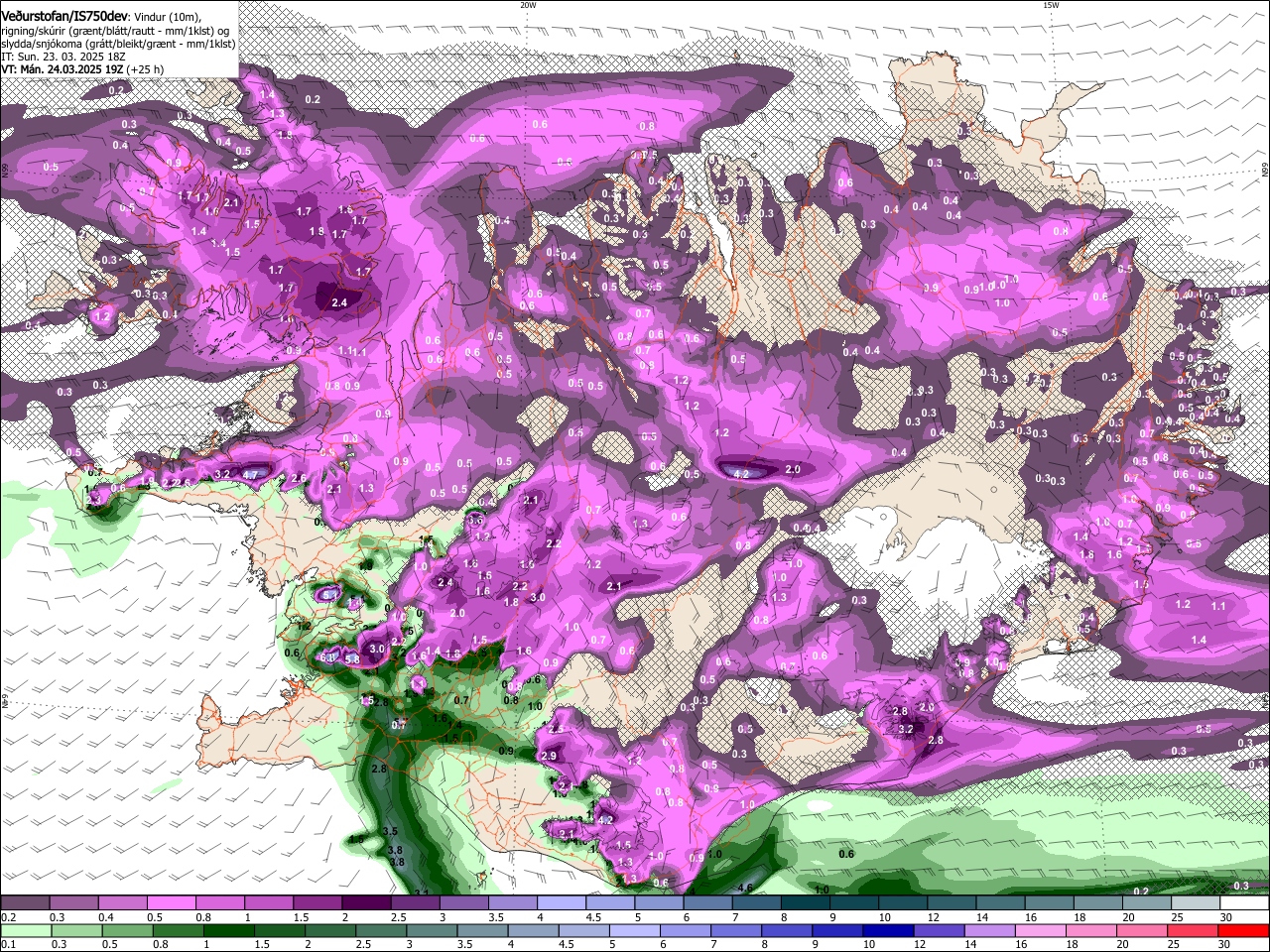Select the darkest purple upper swatch at 2

365,903
